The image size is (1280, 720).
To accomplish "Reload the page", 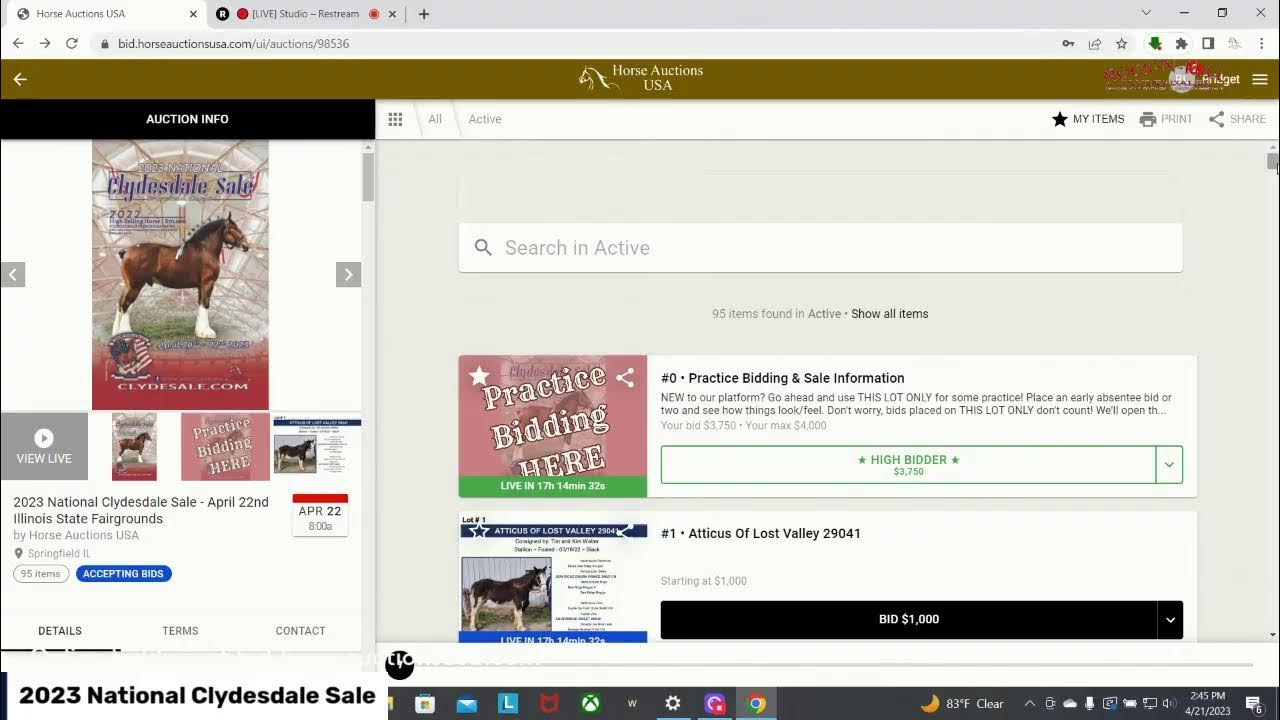I will (71, 43).
